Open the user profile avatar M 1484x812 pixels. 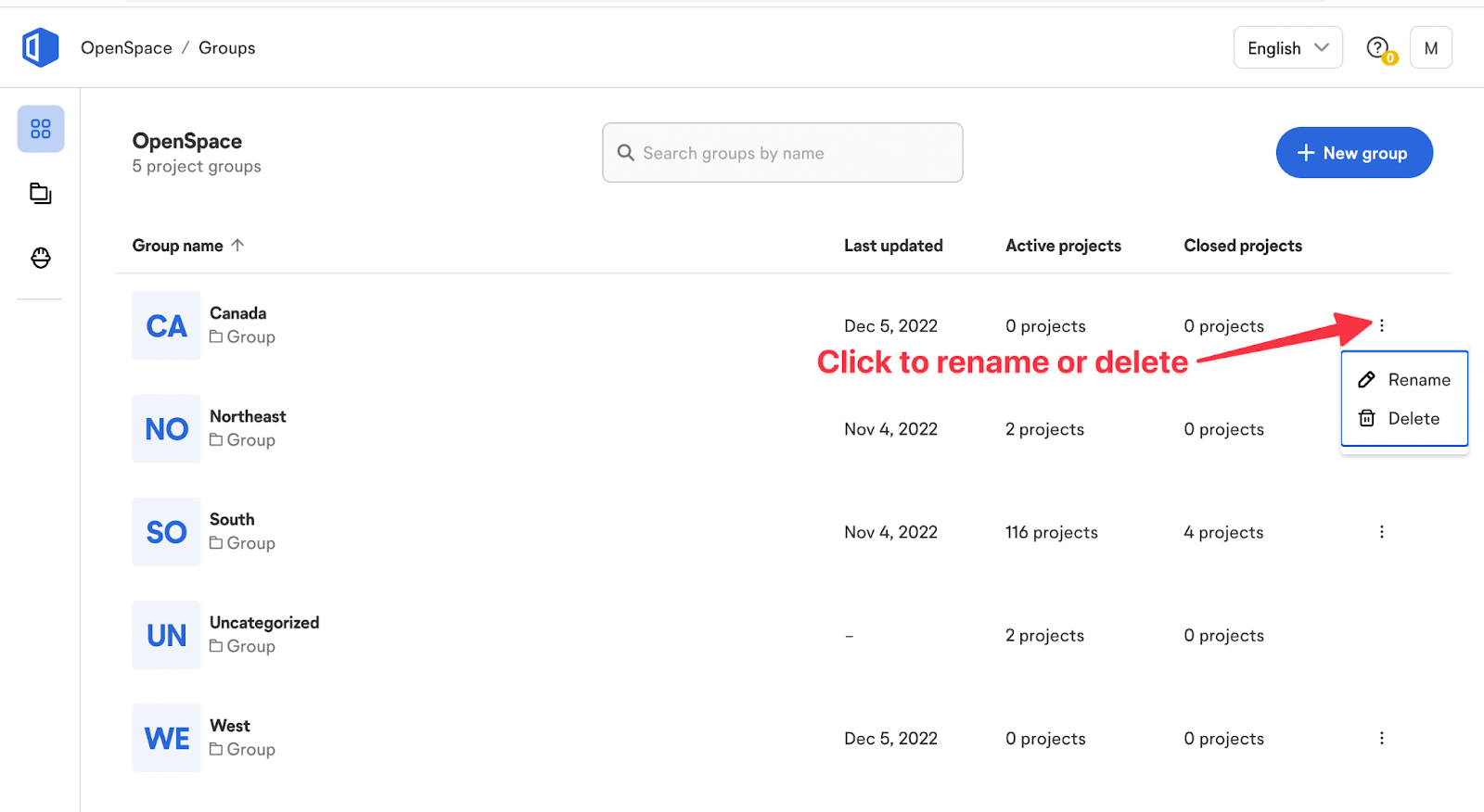[x=1431, y=48]
